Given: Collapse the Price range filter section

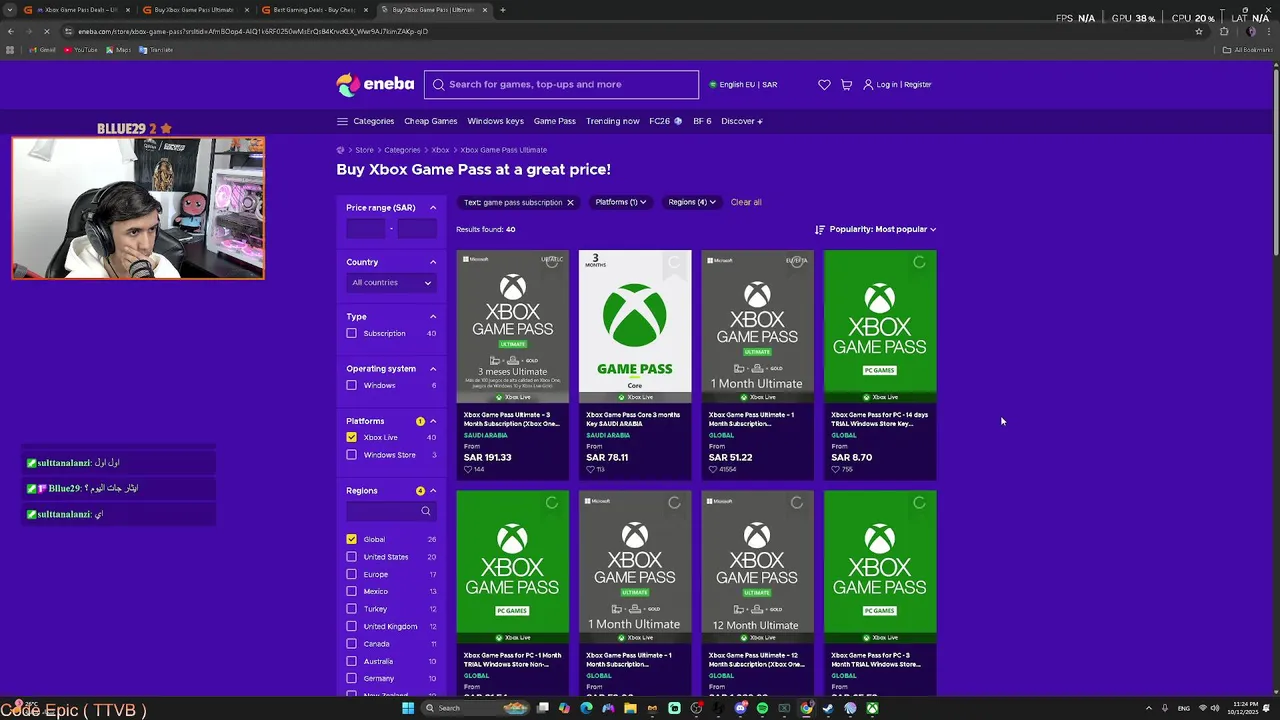Looking at the screenshot, I should pos(433,208).
